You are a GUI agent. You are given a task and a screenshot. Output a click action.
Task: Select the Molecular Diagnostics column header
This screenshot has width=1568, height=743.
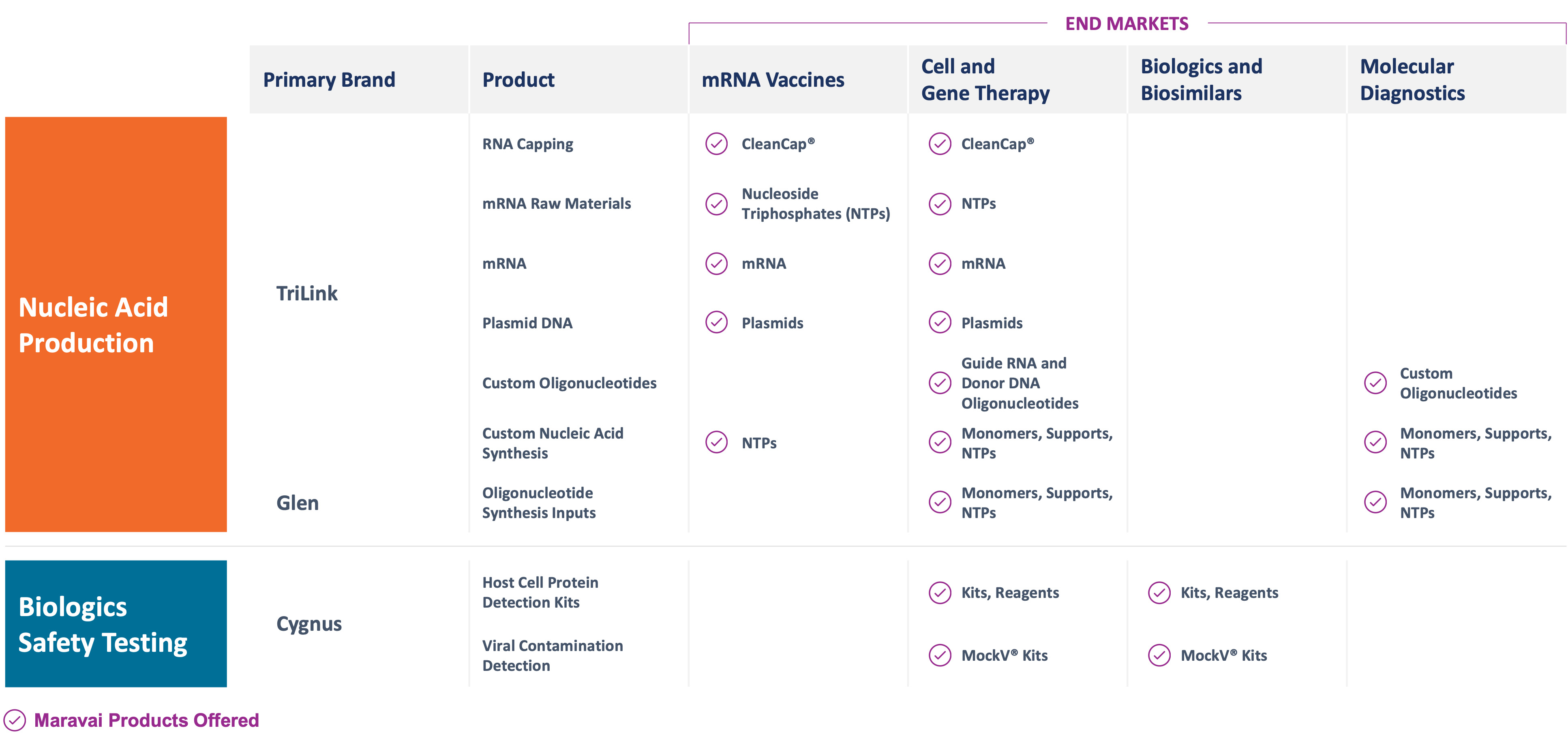(x=1412, y=80)
